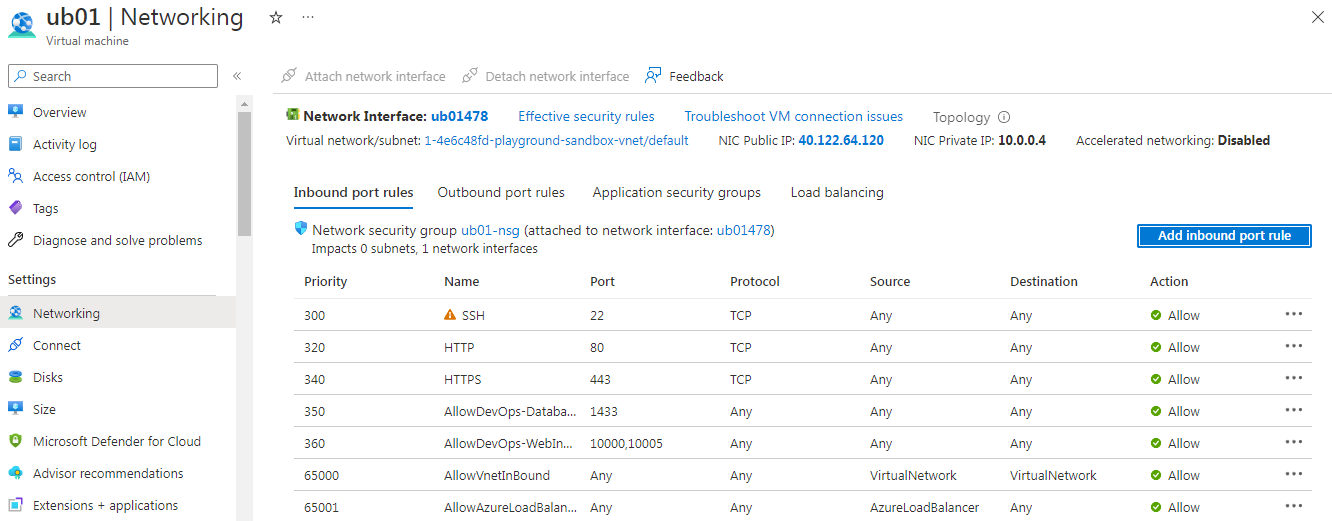Open the Effective security rules link
The height and width of the screenshot is (521, 1332).
[x=586, y=117]
